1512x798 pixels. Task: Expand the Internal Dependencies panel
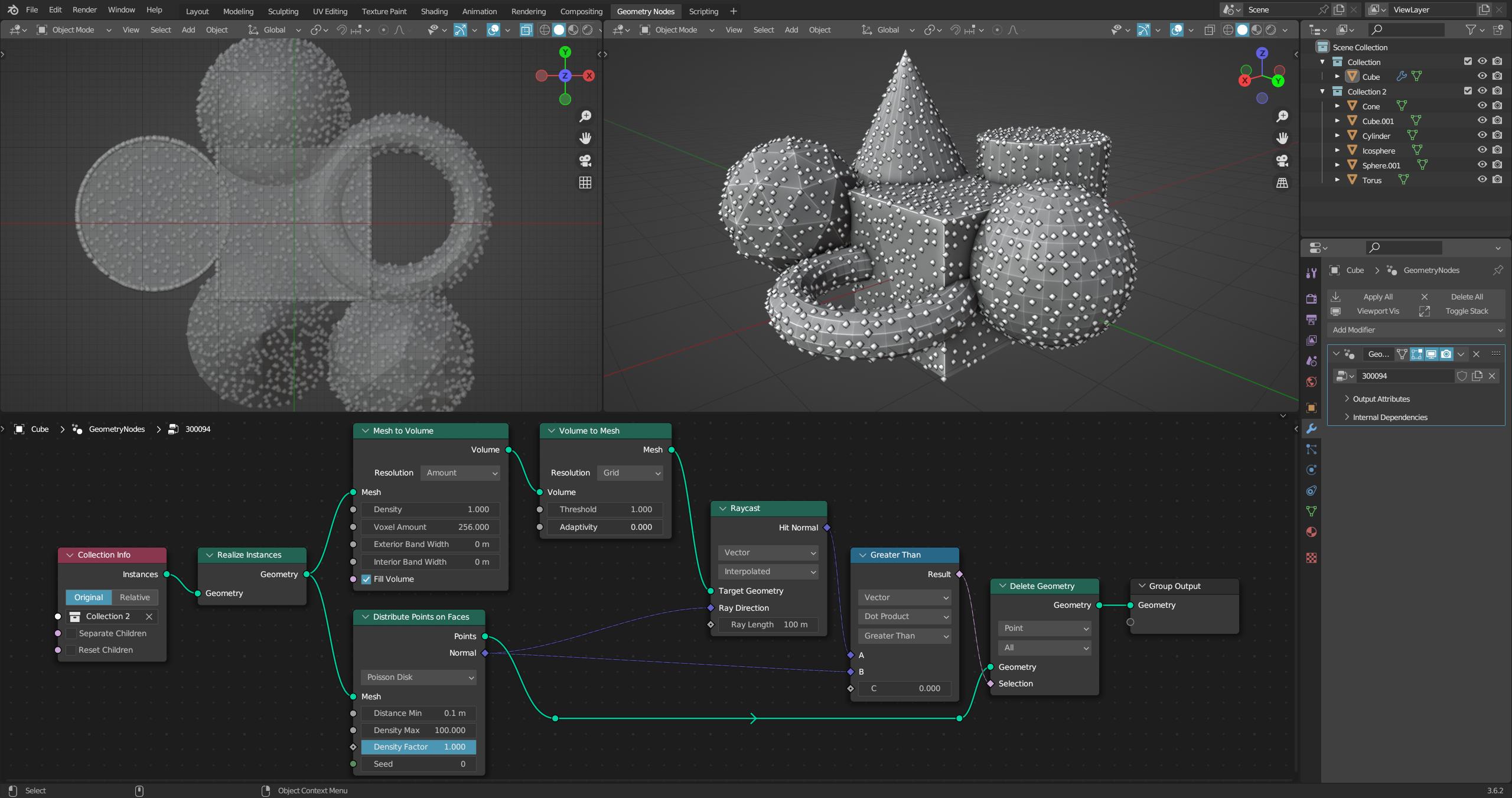coord(1390,417)
